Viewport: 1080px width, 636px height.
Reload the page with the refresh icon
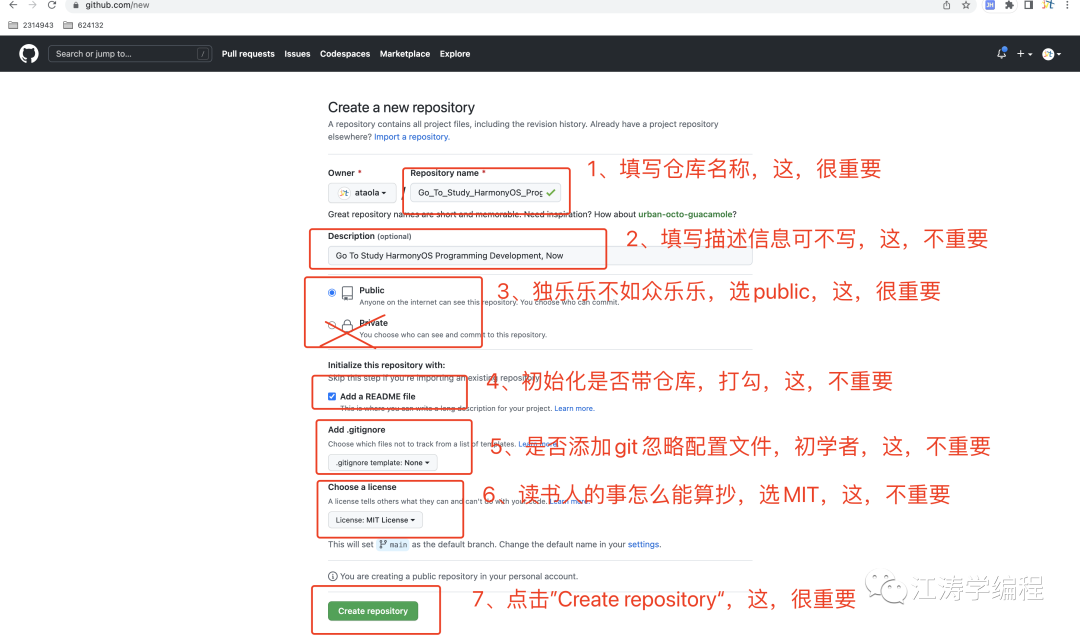tap(52, 5)
